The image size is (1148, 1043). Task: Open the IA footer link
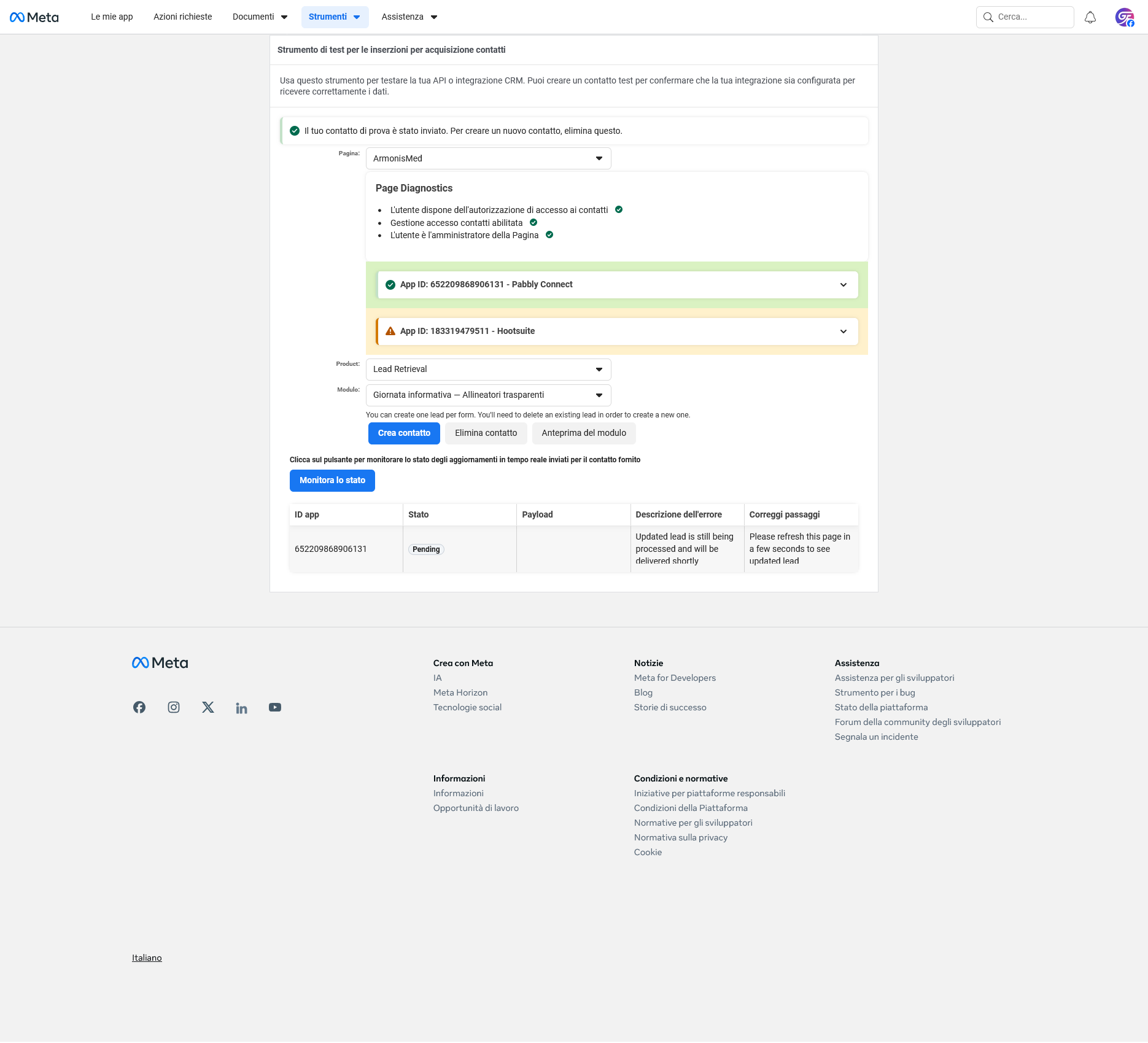438,678
